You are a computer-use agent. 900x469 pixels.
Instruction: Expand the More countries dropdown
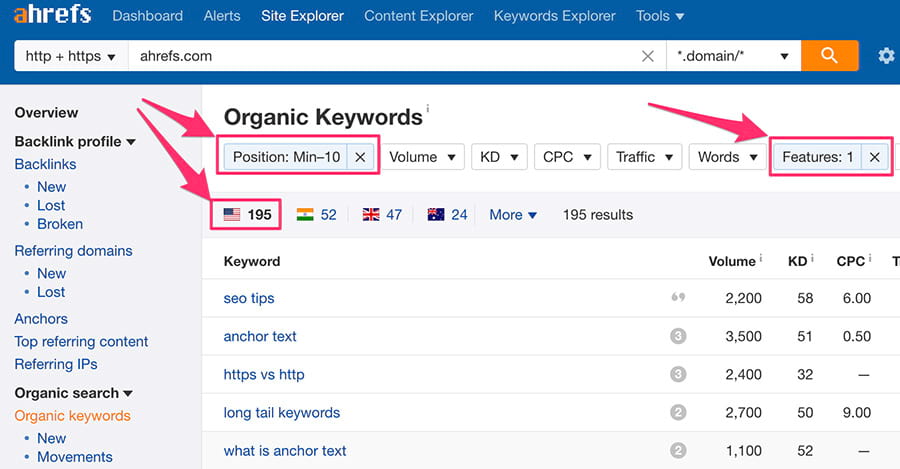[x=513, y=214]
